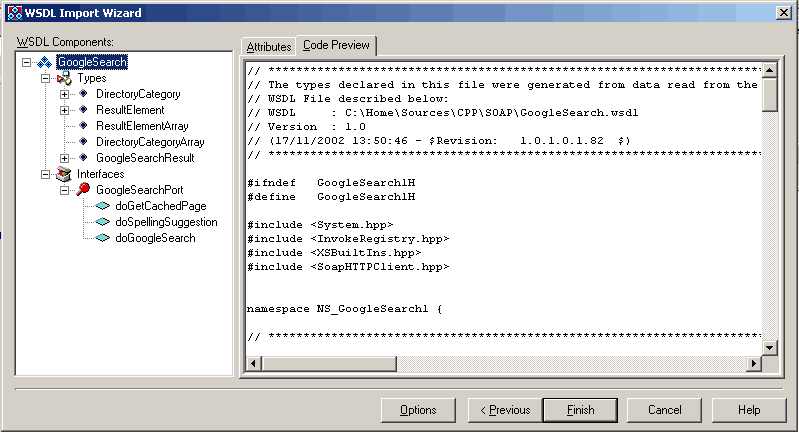Select the Code Preview tab

pyautogui.click(x=336, y=45)
